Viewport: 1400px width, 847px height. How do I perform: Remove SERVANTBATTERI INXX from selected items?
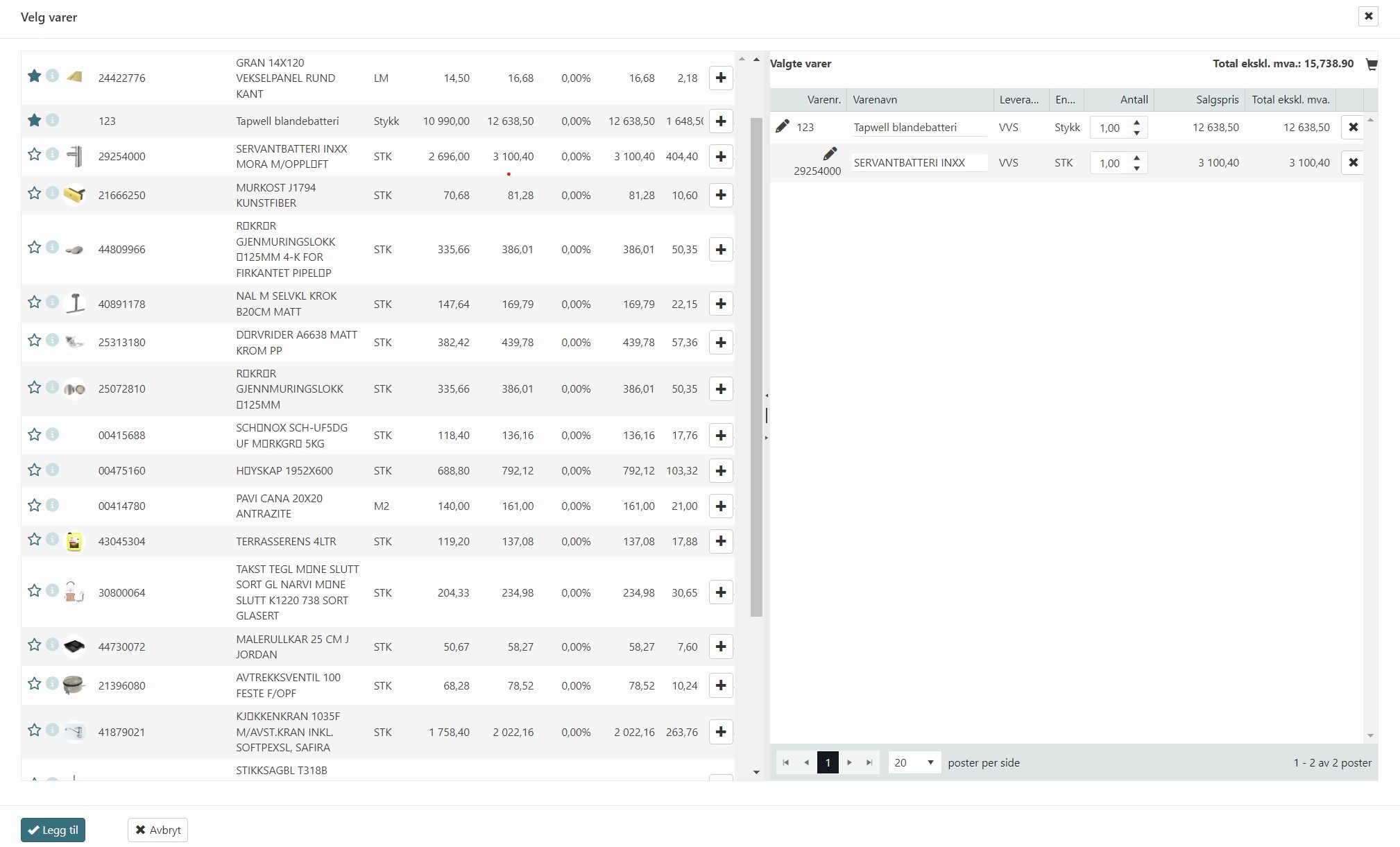coord(1352,162)
